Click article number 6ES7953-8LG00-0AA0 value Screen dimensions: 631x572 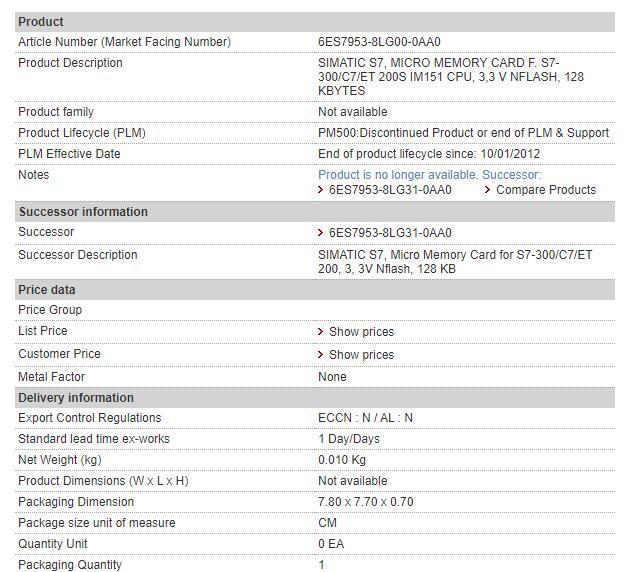click(379, 42)
